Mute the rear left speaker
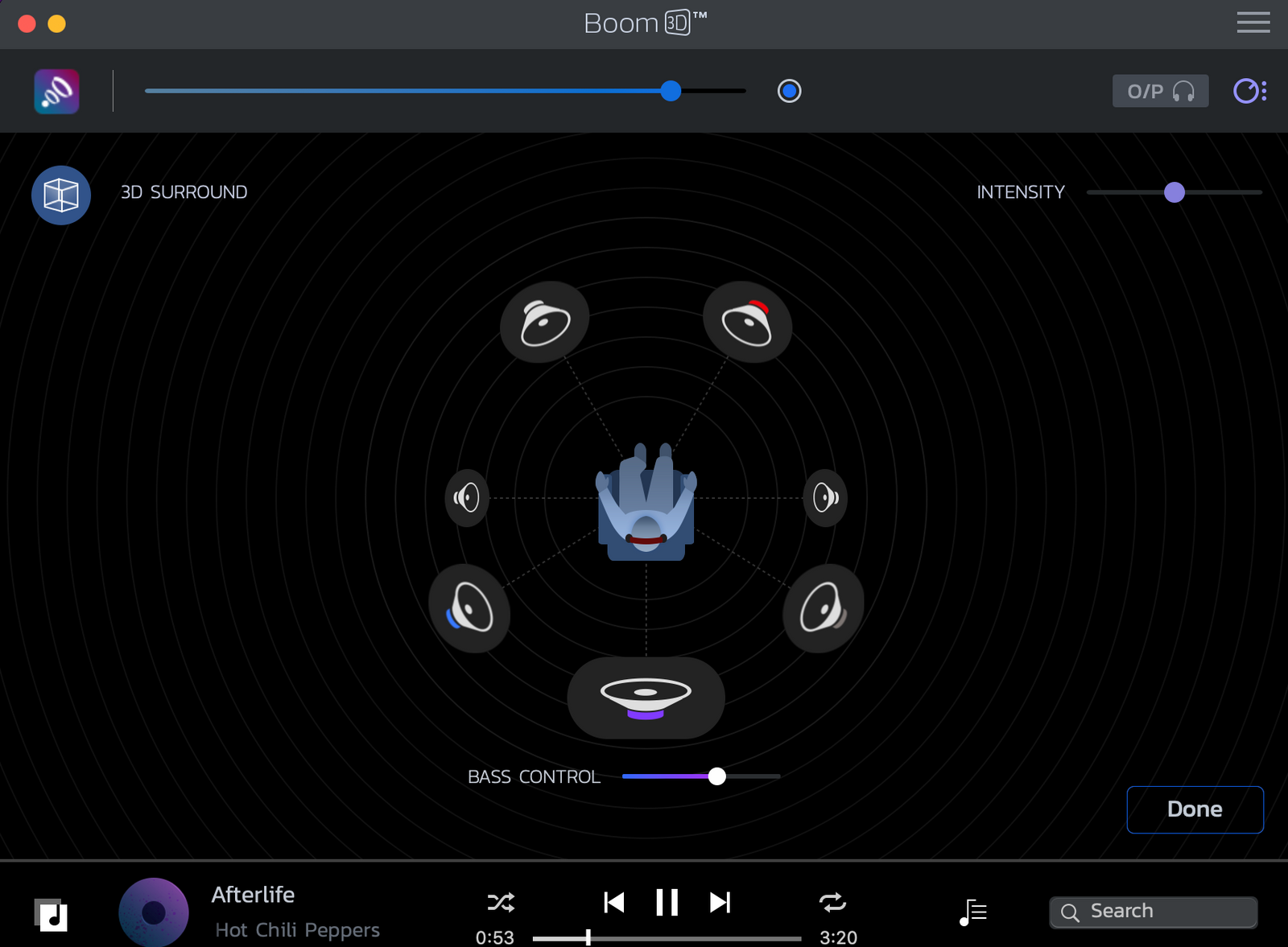Screen dimensions: 1288x947 469,608
